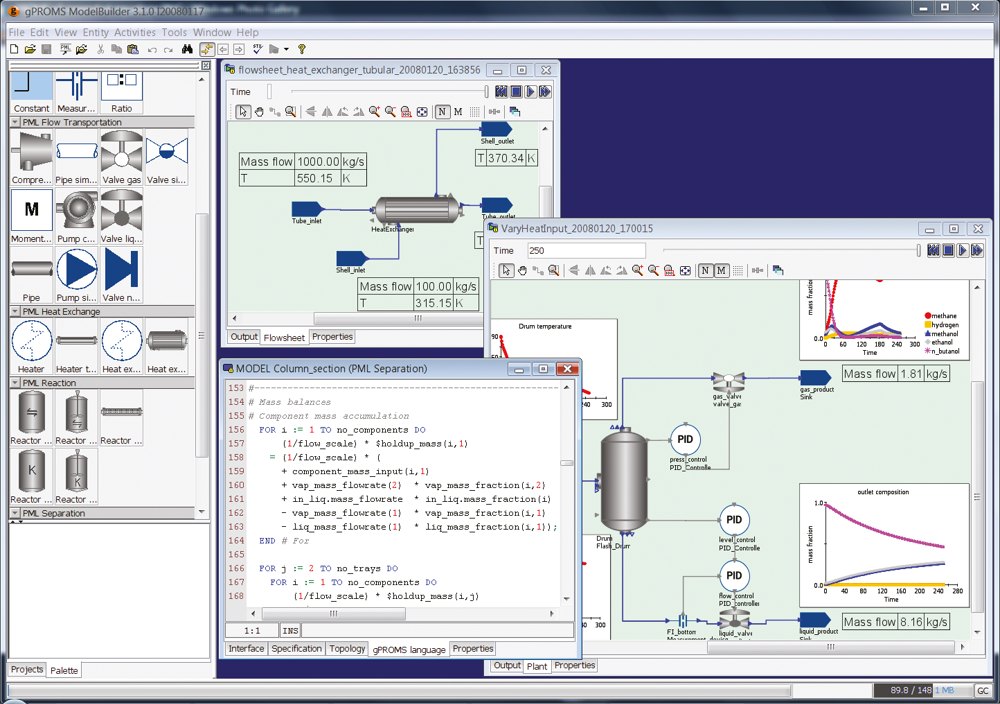Click the Time slider handle in VaryHeatInput window

[918, 251]
